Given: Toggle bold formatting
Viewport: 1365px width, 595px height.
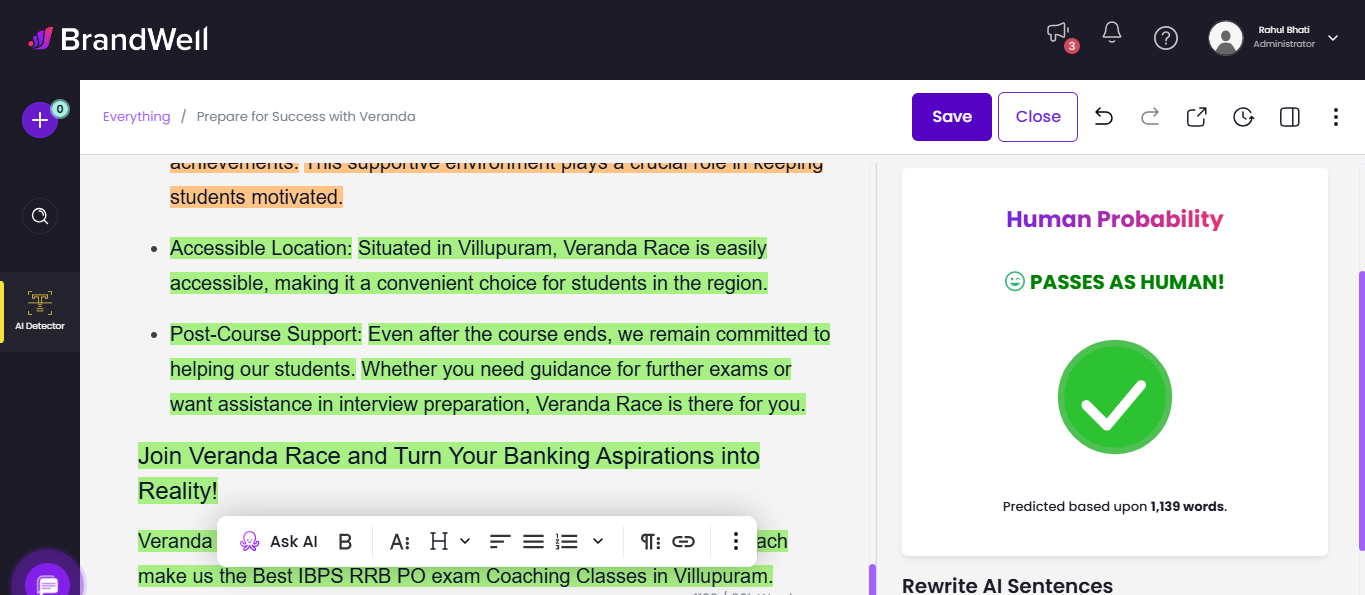Looking at the screenshot, I should [345, 541].
